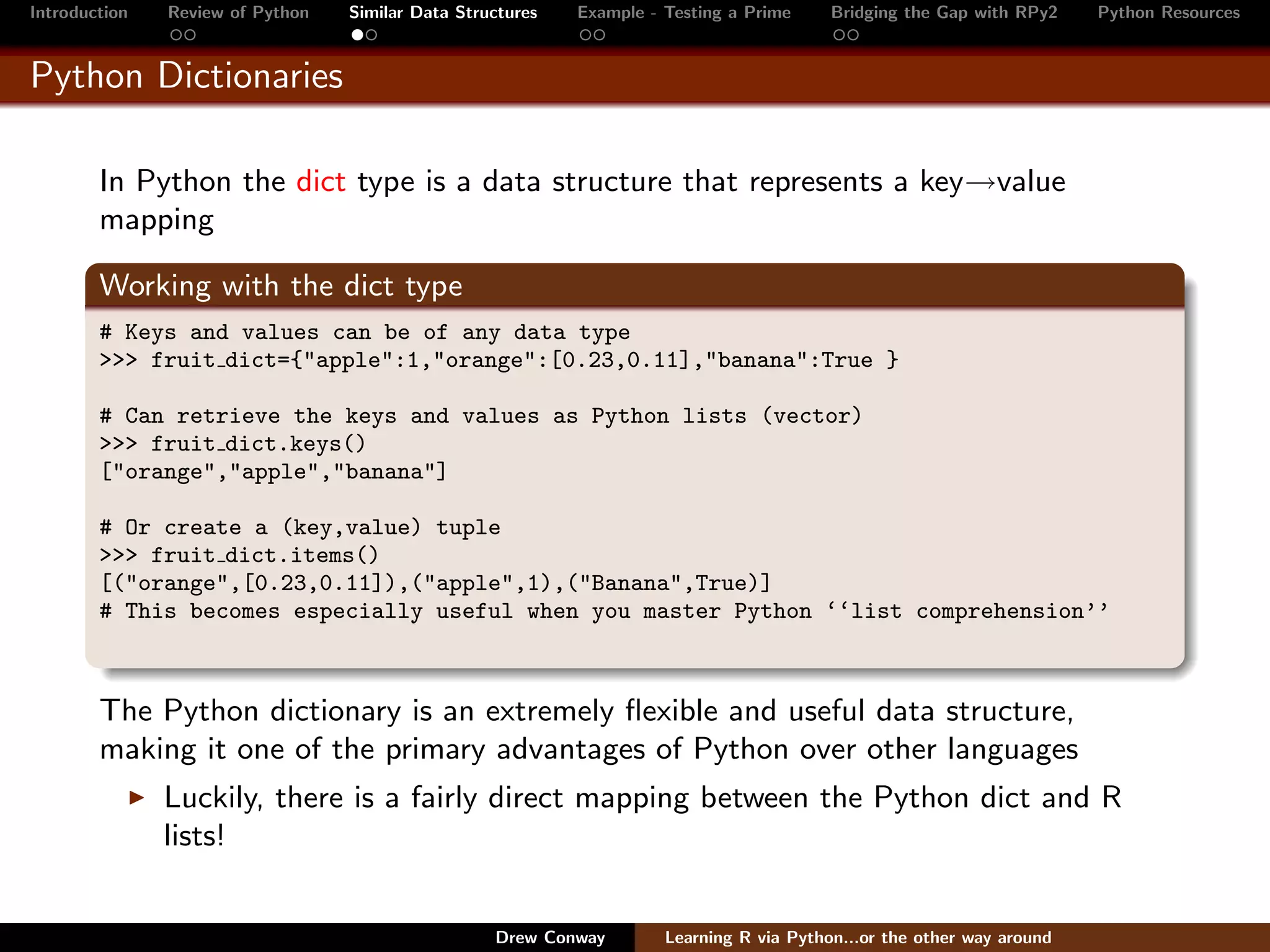This screenshot has width=1270, height=952.
Task: Click the second slide dot under Review of Python
Action: pyautogui.click(x=190, y=35)
